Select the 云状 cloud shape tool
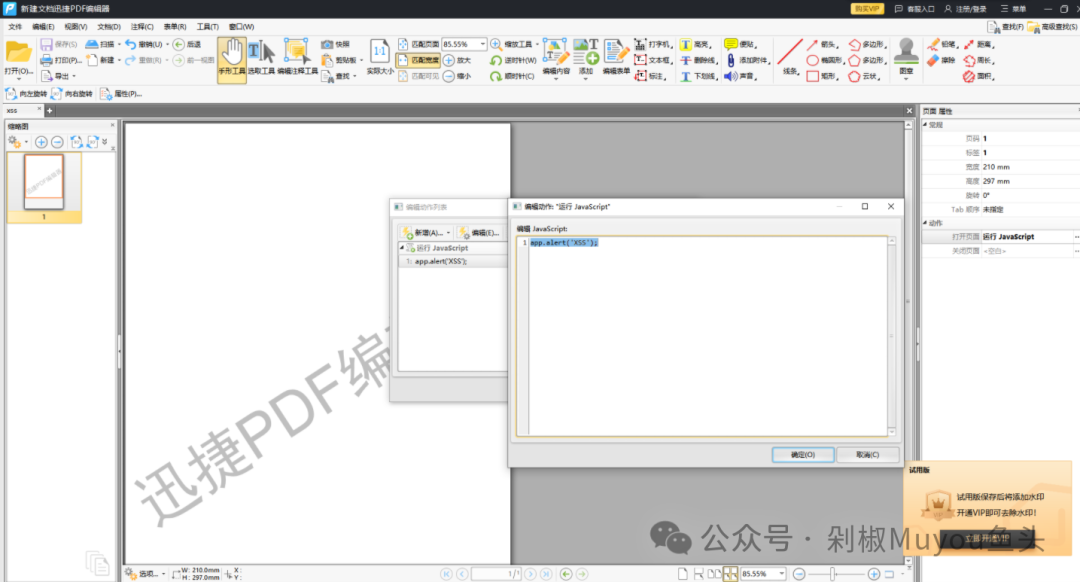Viewport: 1080px width, 582px height. point(855,76)
